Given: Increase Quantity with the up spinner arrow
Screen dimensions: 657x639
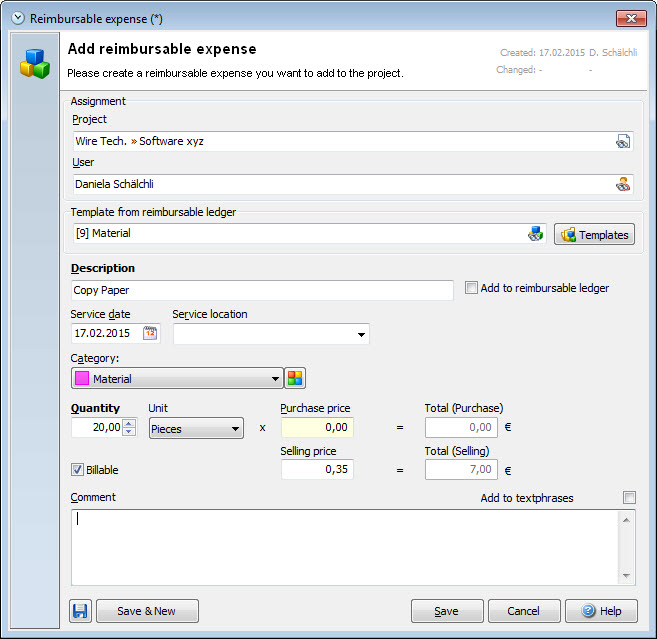Looking at the screenshot, I should point(129,423).
